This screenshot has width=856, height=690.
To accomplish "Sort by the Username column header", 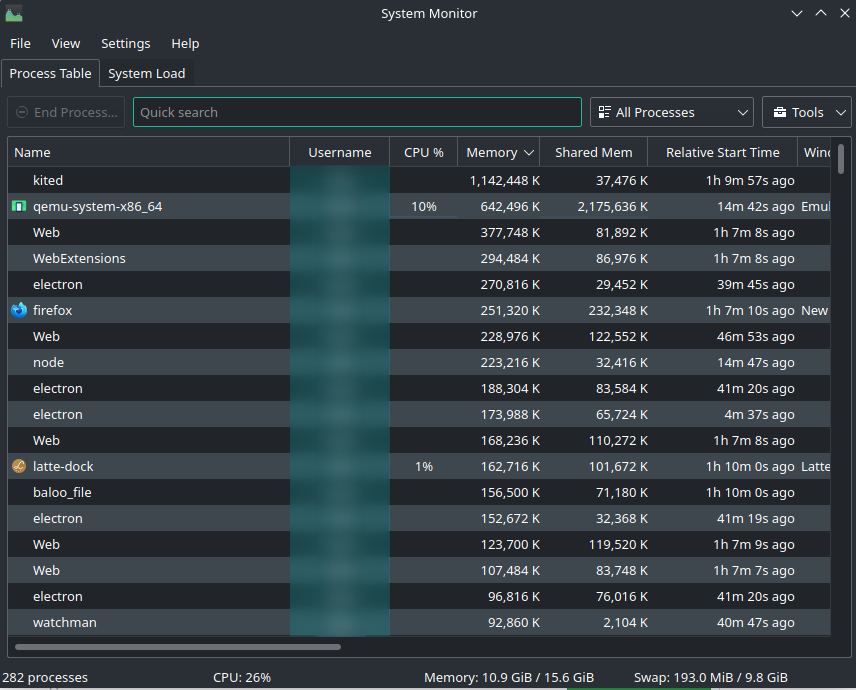I will 340,152.
